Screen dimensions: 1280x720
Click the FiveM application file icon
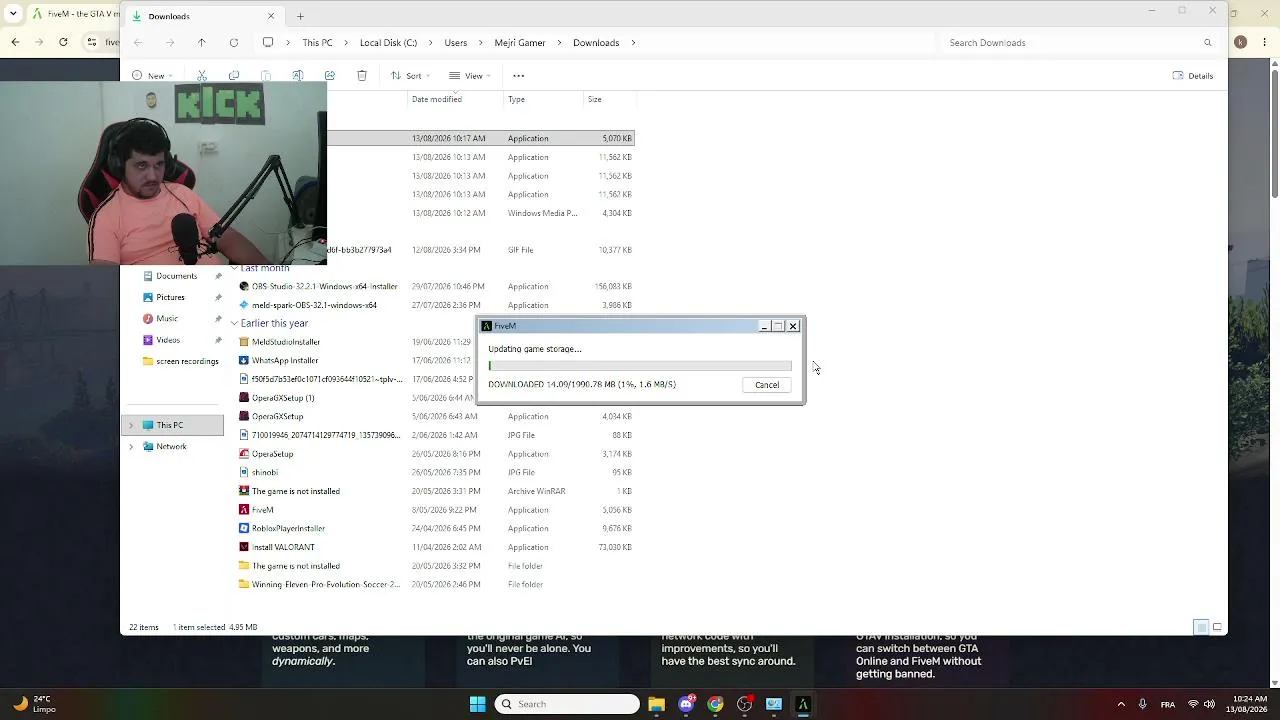pos(244,510)
